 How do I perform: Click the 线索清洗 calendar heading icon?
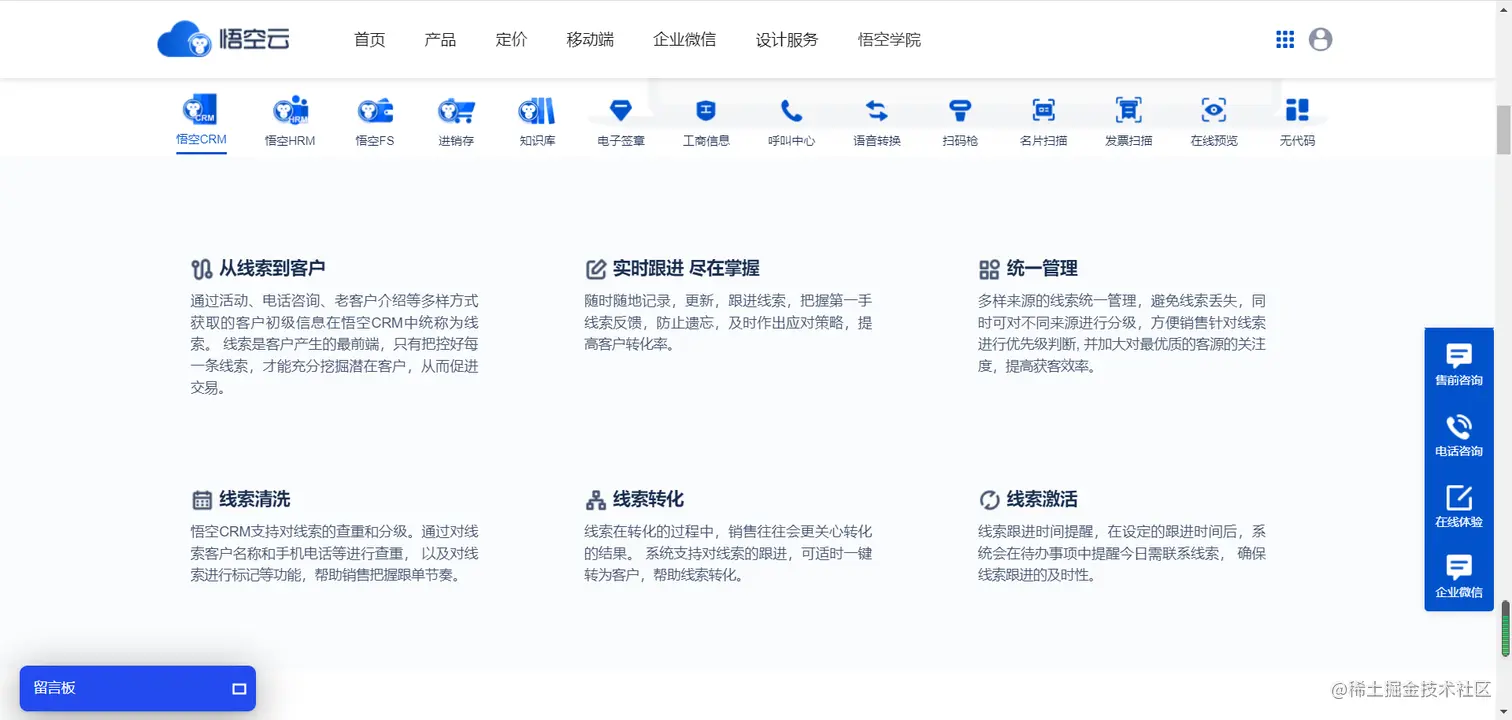[x=201, y=500]
